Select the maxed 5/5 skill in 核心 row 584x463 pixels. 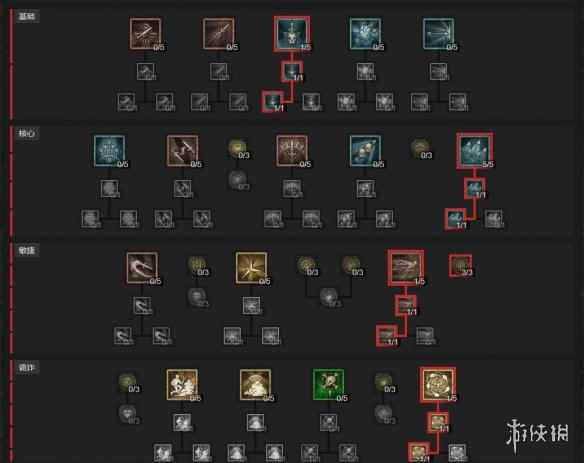tap(475, 150)
